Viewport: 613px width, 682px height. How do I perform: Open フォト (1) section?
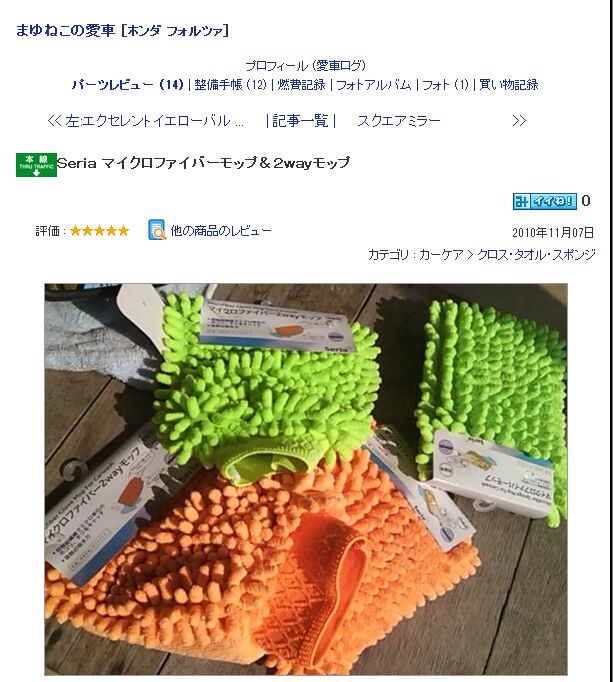[x=446, y=84]
